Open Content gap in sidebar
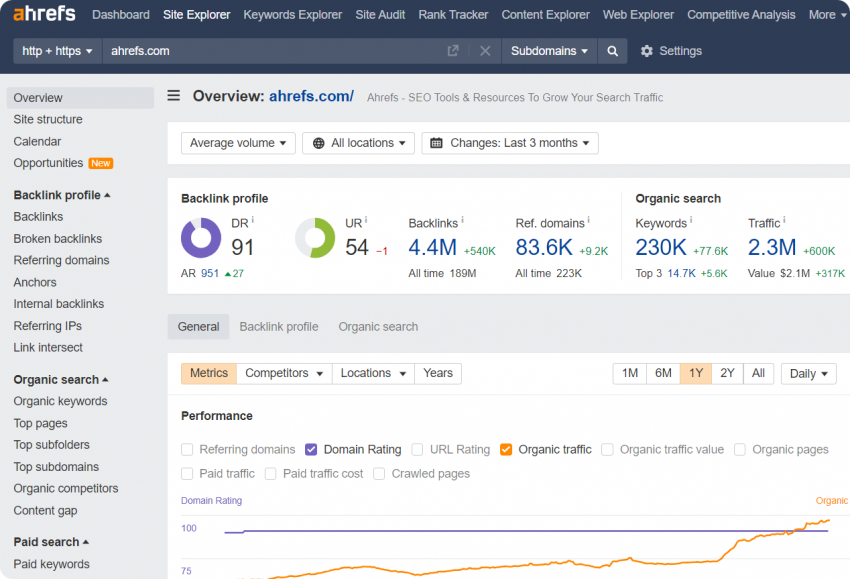The image size is (850, 579). pyautogui.click(x=46, y=510)
